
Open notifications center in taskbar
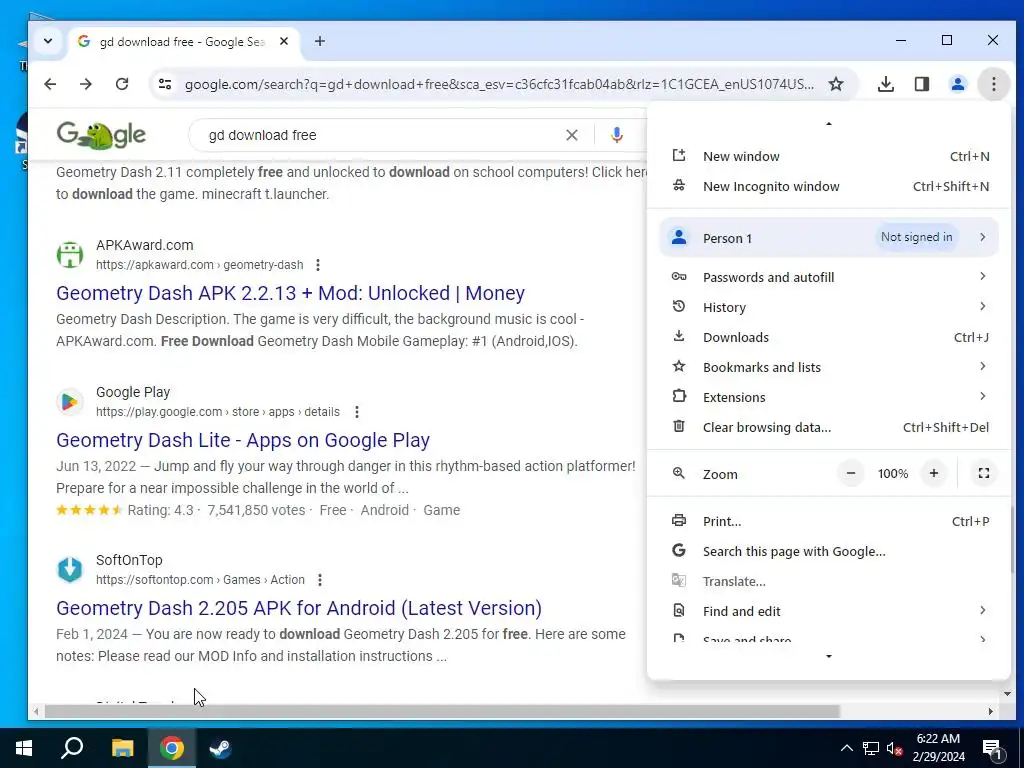pos(992,748)
